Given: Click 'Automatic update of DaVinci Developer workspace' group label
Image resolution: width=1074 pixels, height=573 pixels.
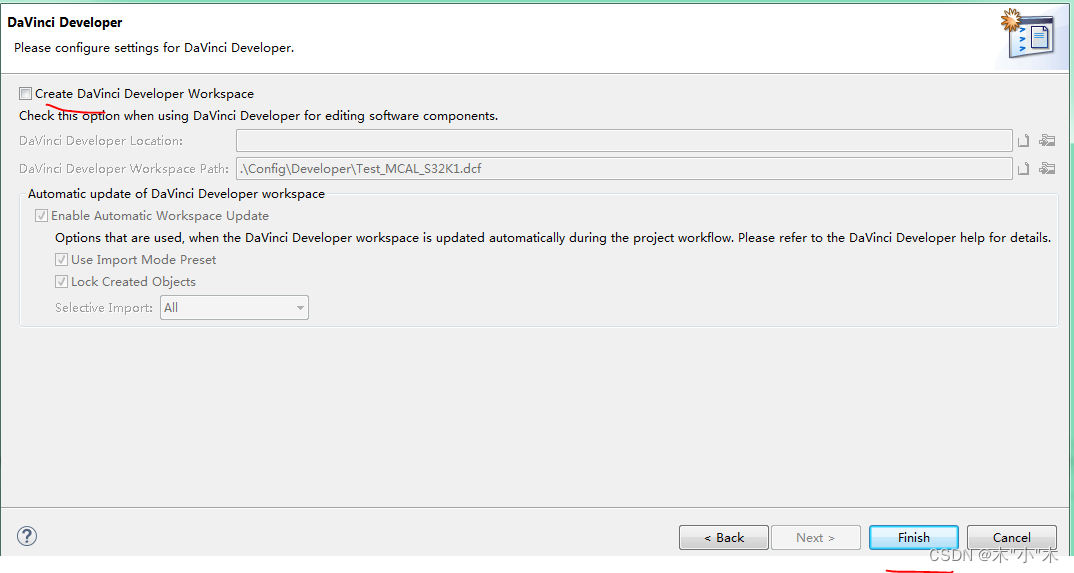Looking at the screenshot, I should [176, 194].
